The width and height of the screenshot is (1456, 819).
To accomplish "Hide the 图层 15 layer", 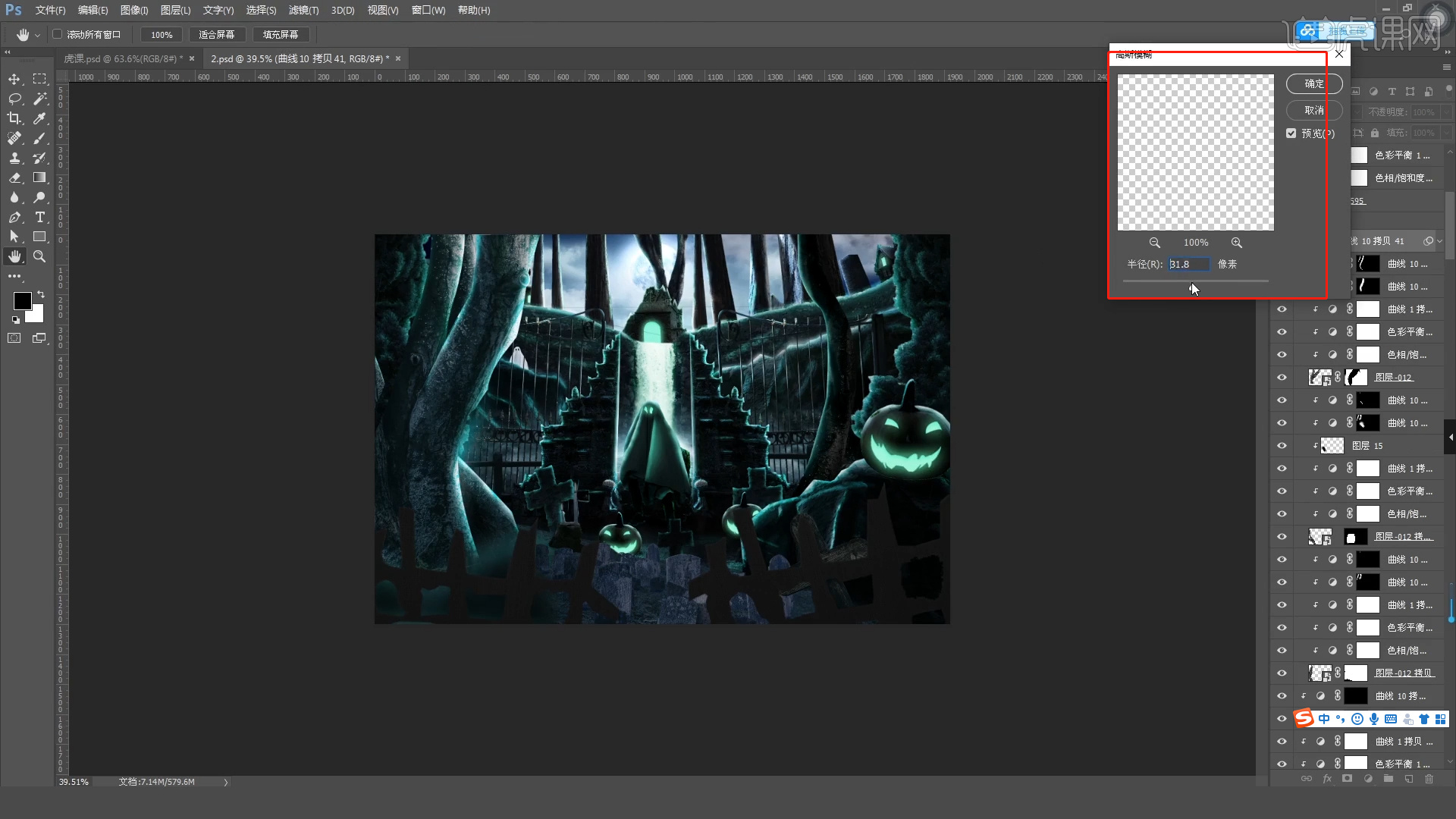I will [1282, 446].
